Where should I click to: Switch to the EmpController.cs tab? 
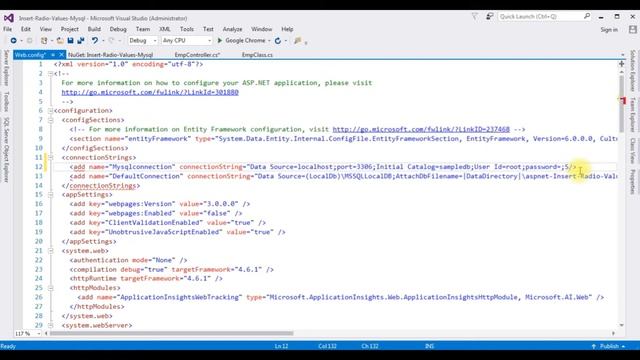(197, 55)
